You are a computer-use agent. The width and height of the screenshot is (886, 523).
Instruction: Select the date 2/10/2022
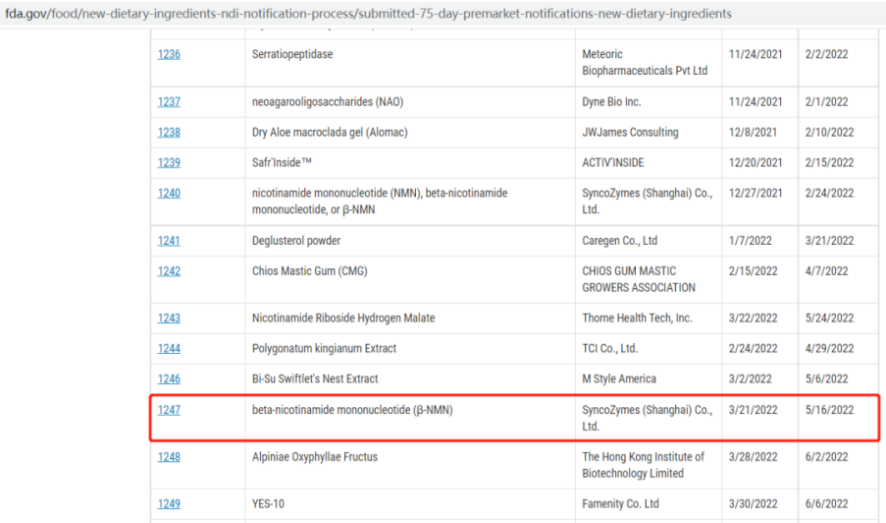click(x=829, y=132)
